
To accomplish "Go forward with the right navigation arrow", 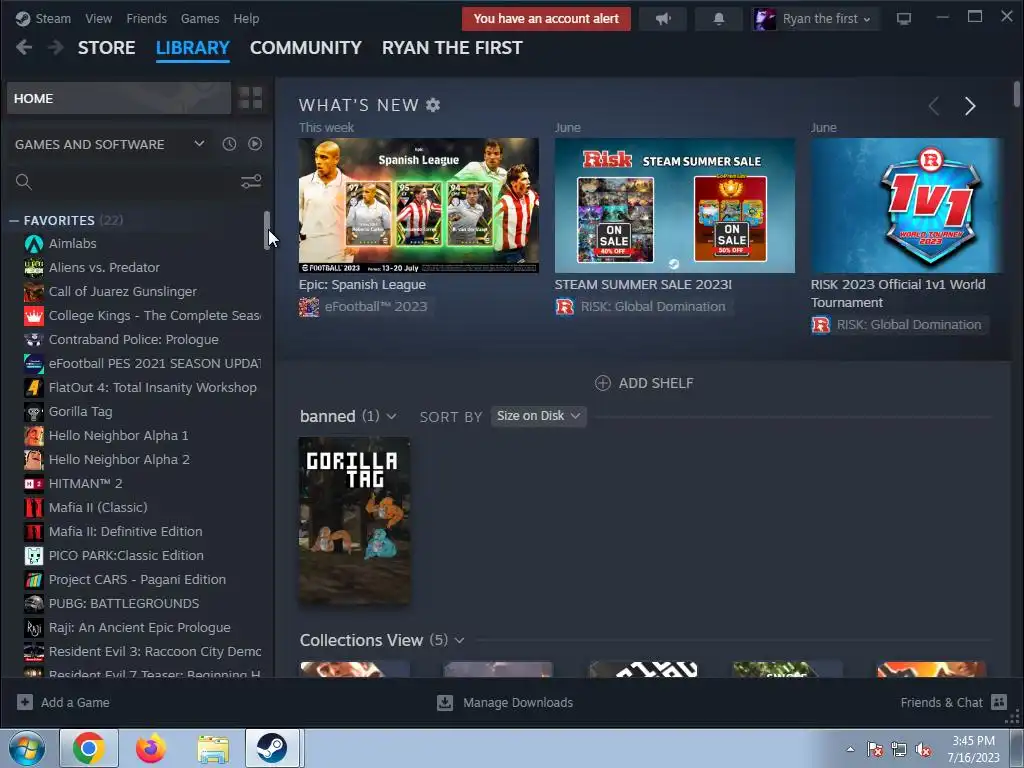I will (x=56, y=47).
